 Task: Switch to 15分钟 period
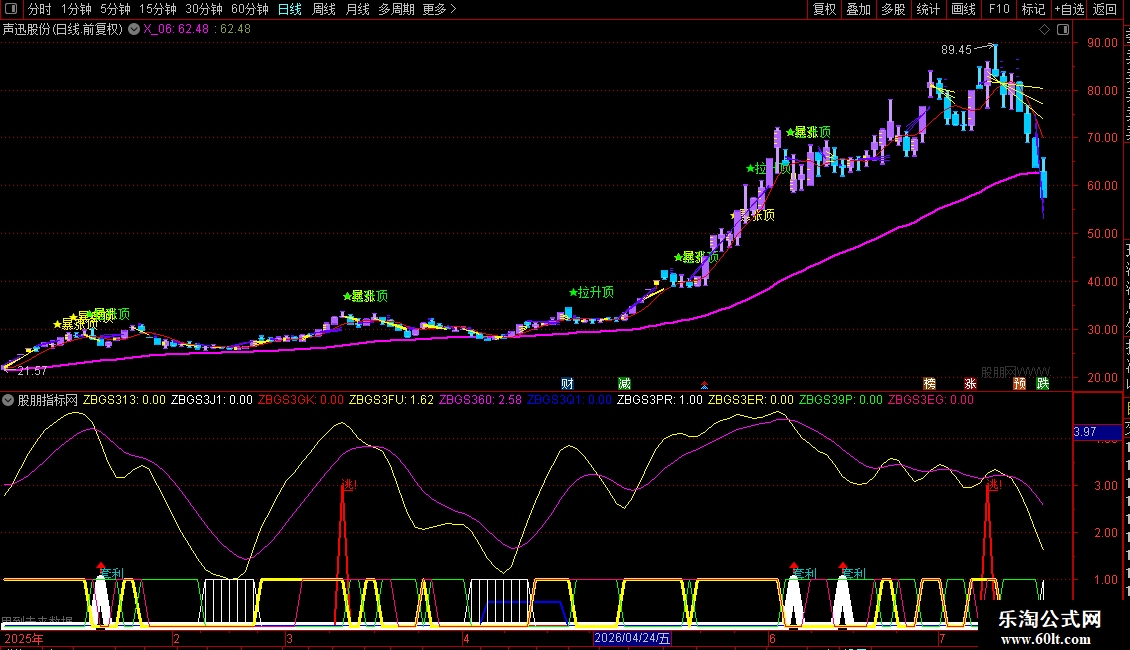pyautogui.click(x=158, y=9)
